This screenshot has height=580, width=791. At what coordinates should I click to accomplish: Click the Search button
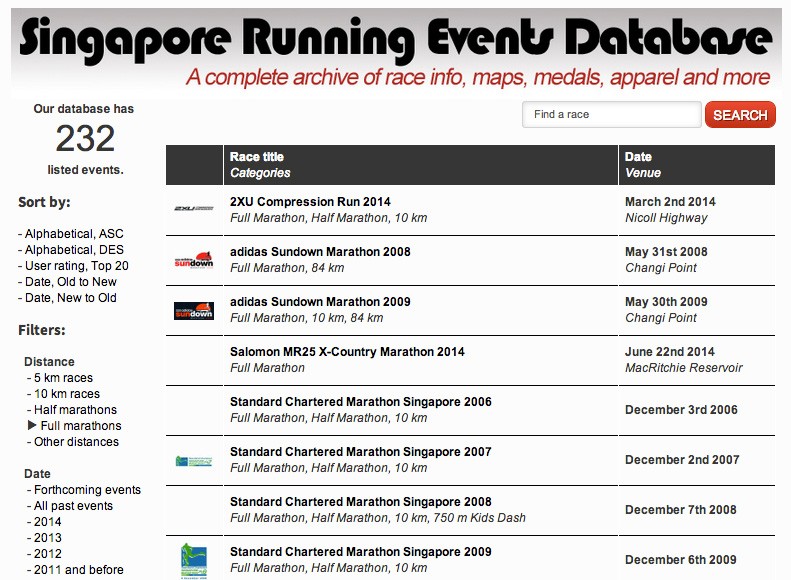(740, 114)
